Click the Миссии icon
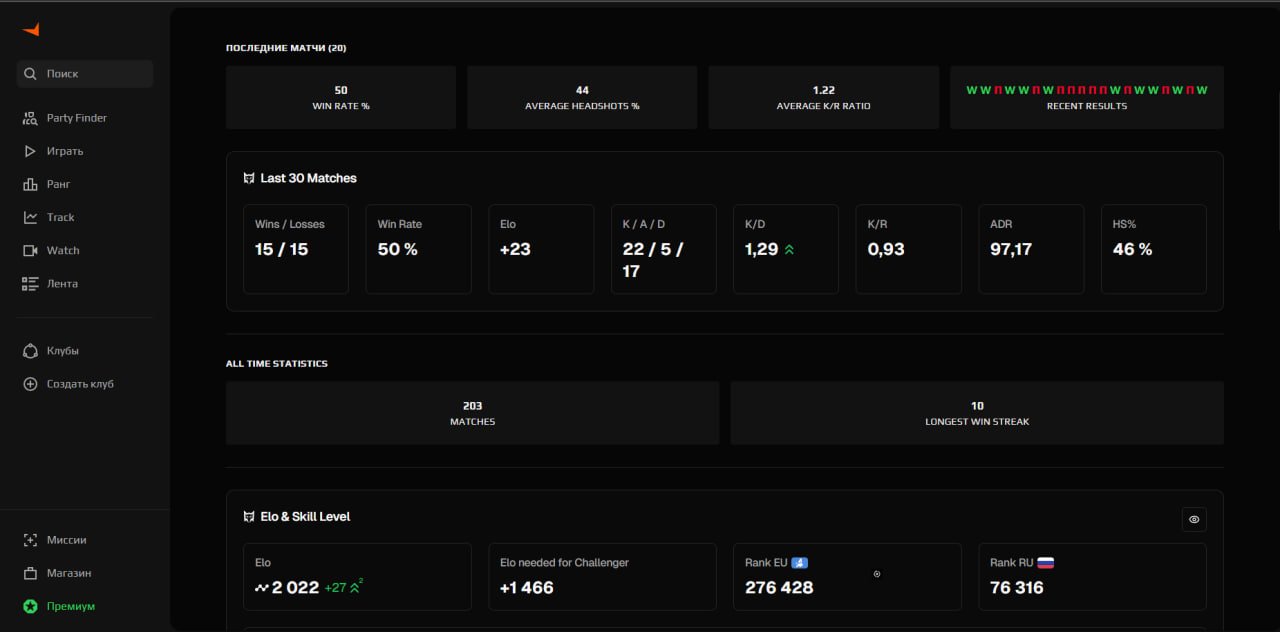 click(x=28, y=539)
